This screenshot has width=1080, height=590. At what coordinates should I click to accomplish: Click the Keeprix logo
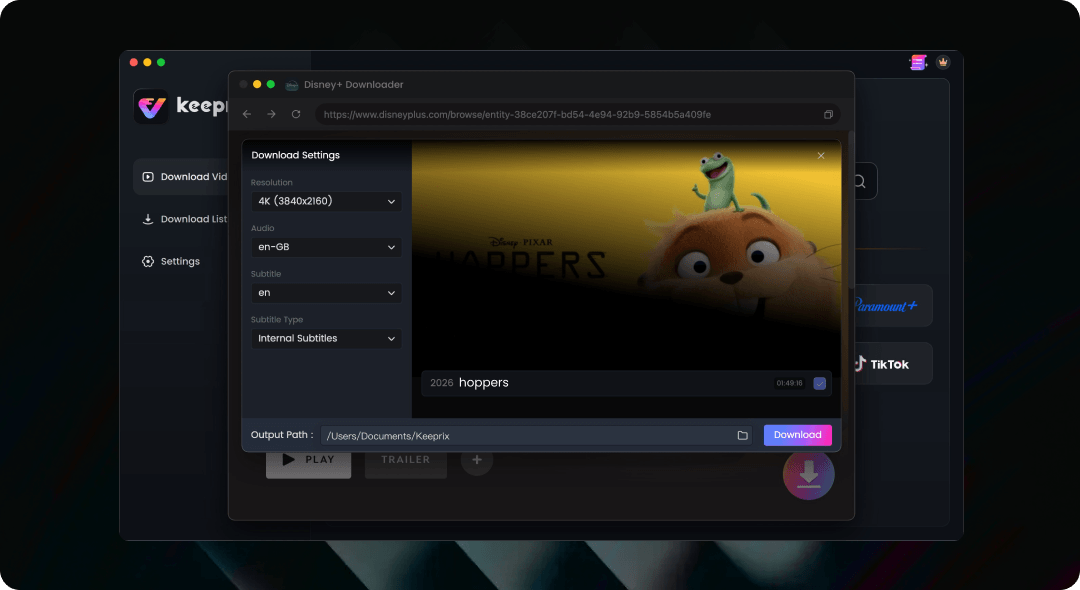pos(151,106)
